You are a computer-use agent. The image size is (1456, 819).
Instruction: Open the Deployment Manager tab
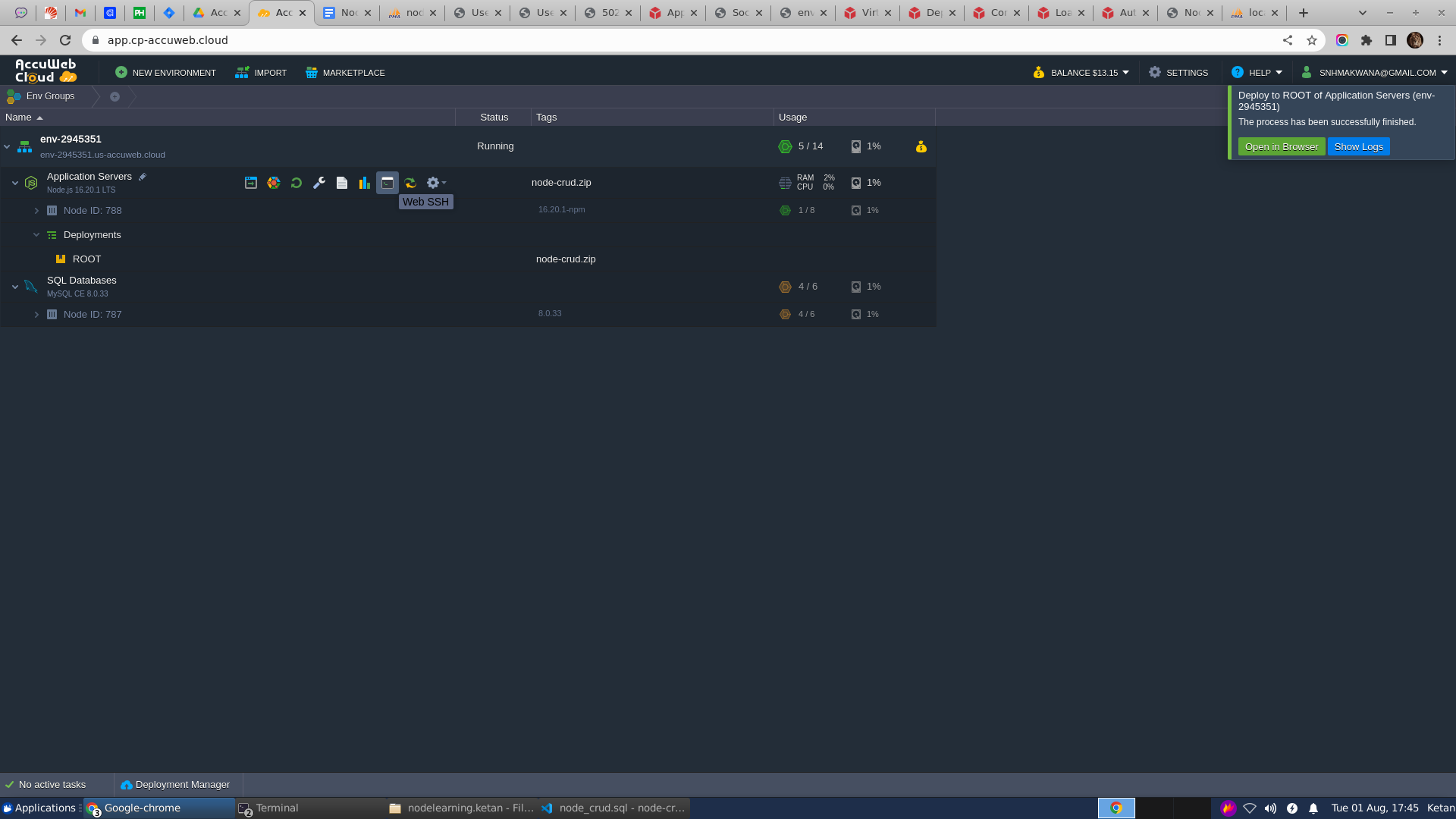pyautogui.click(x=175, y=785)
